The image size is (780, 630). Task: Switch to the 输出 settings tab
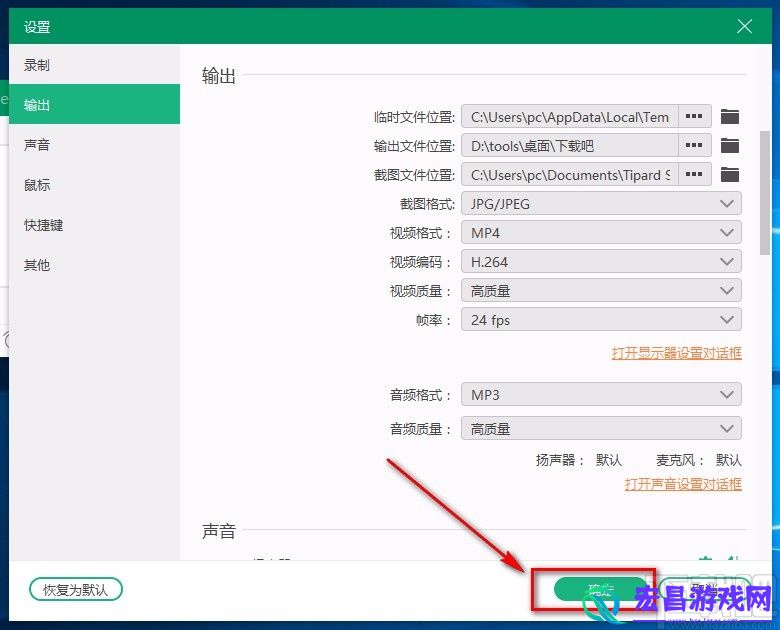95,105
